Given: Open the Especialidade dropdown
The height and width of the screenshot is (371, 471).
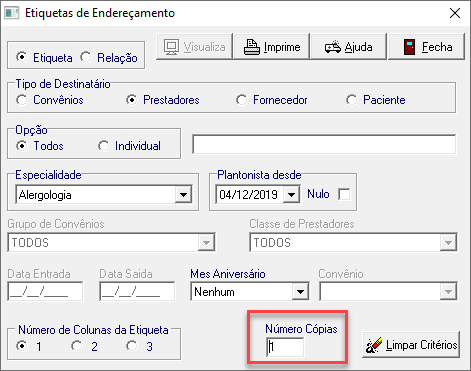Looking at the screenshot, I should pyautogui.click(x=183, y=195).
